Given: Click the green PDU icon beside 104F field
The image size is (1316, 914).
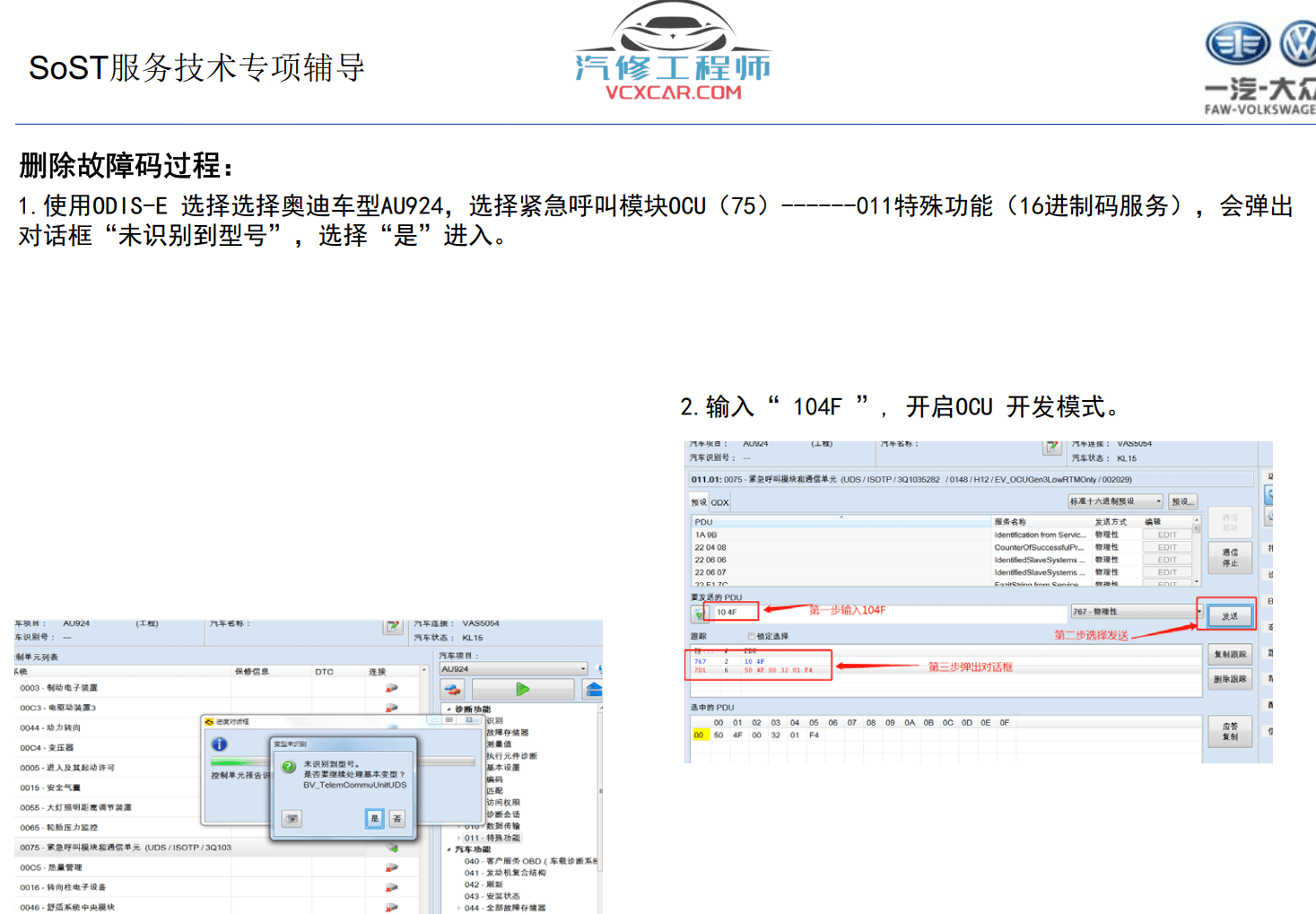Looking at the screenshot, I should pyautogui.click(x=698, y=613).
